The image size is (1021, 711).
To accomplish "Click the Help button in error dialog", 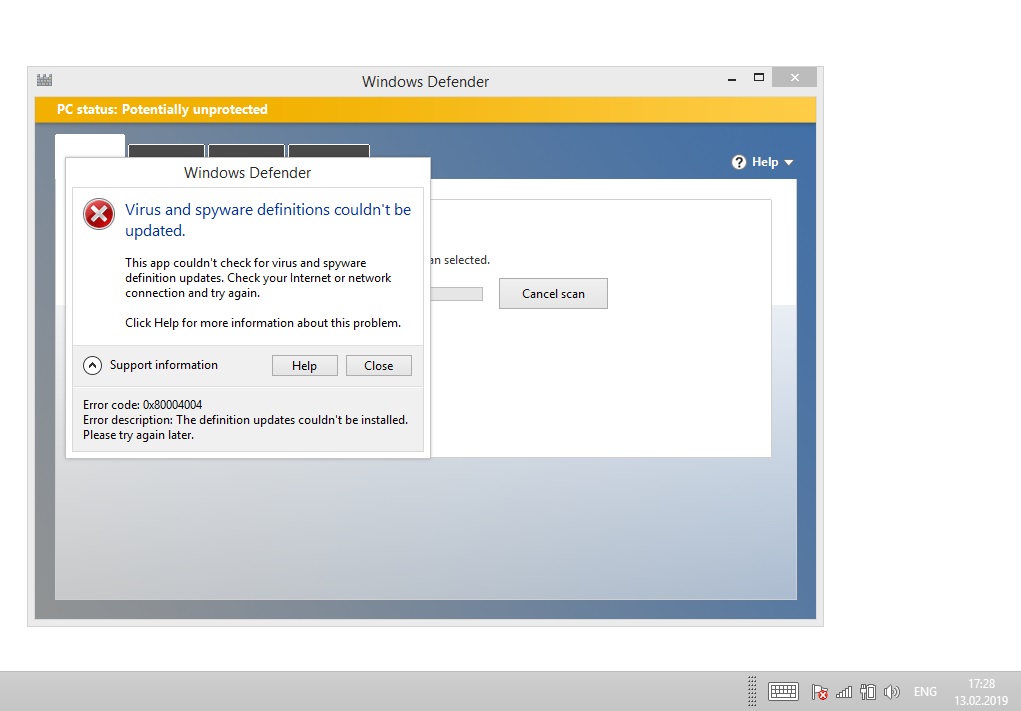I will click(x=305, y=365).
